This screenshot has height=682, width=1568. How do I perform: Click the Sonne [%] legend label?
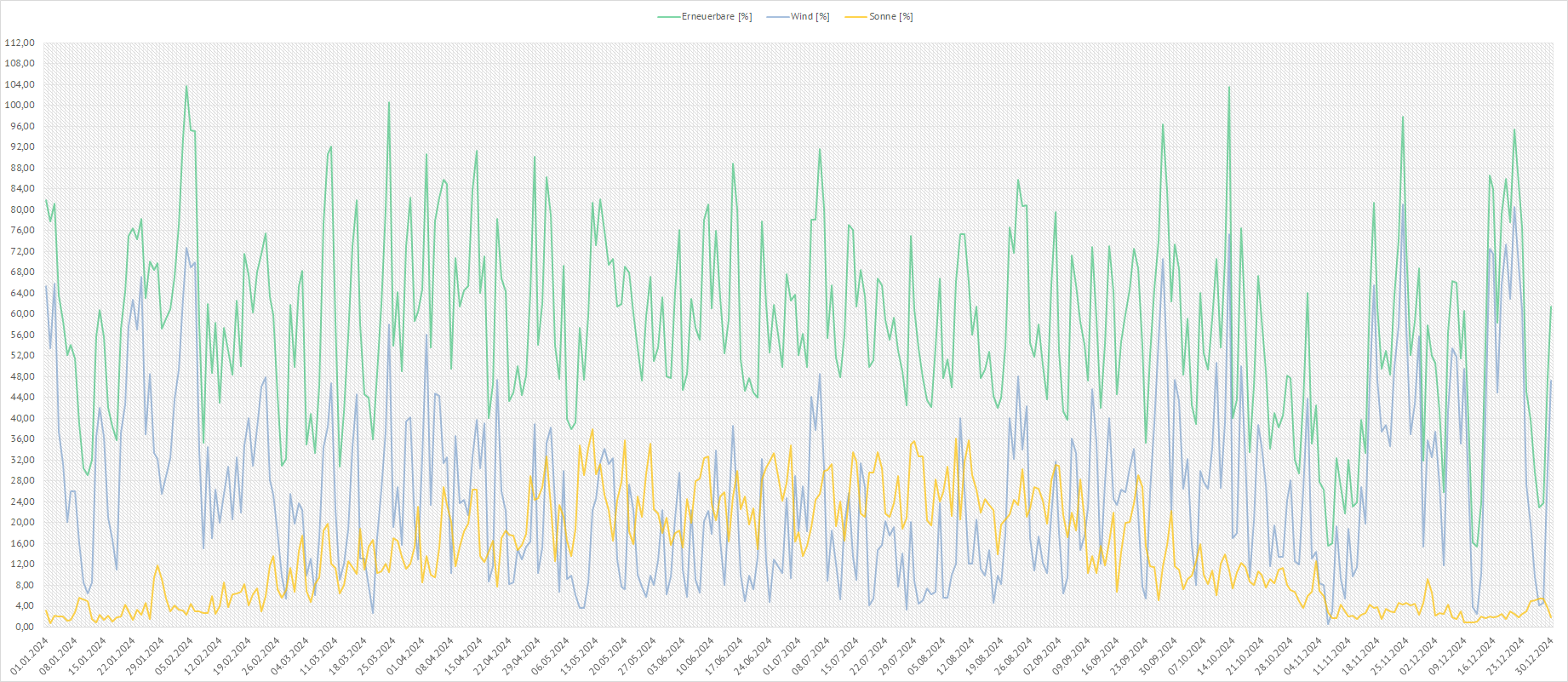tap(890, 17)
